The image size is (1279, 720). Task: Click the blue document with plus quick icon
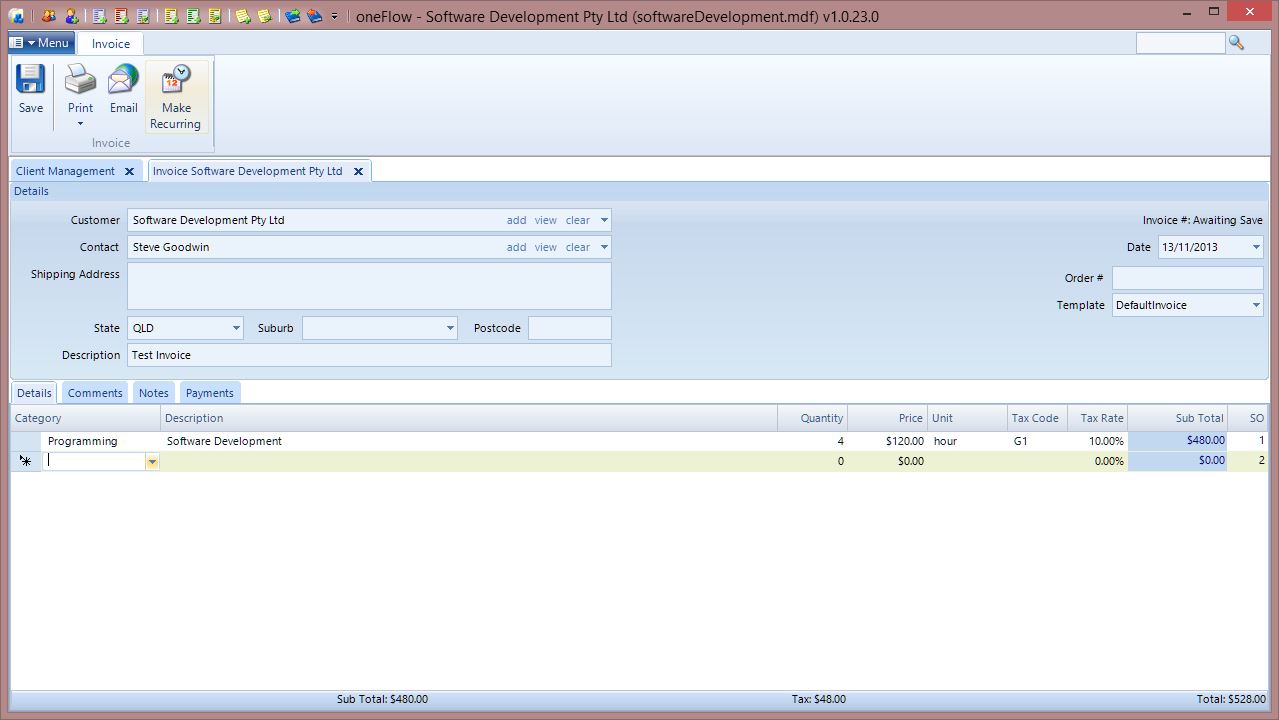pos(99,16)
